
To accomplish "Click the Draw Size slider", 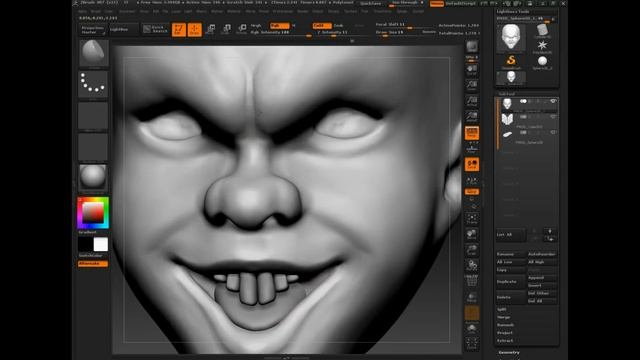I will 398,32.
